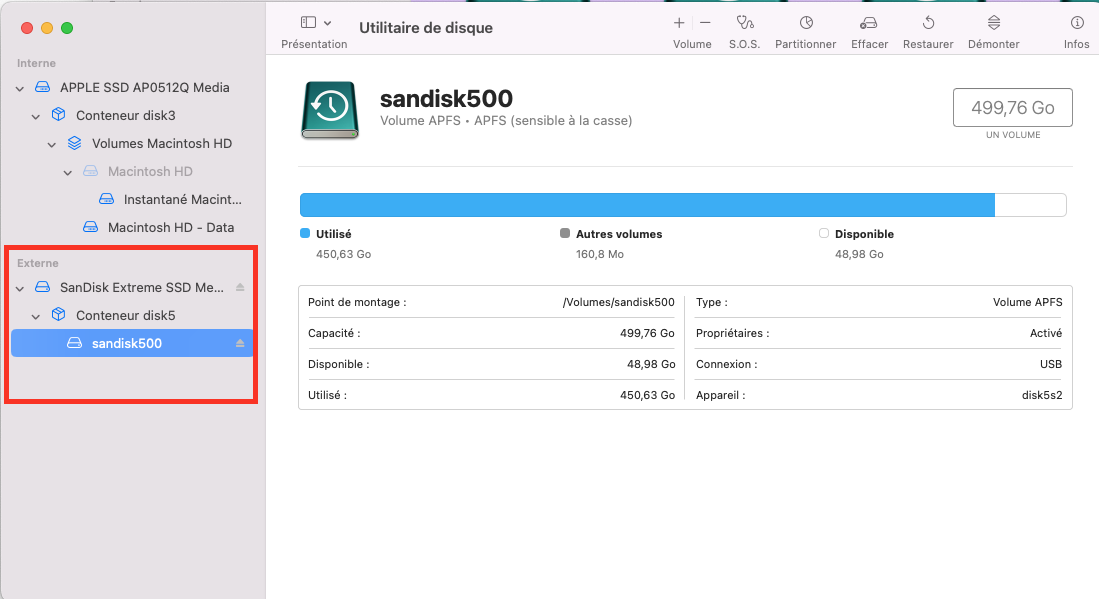Click the 160,8 Mo other volumes value
Viewport: 1099px width, 599px height.
coord(600,254)
